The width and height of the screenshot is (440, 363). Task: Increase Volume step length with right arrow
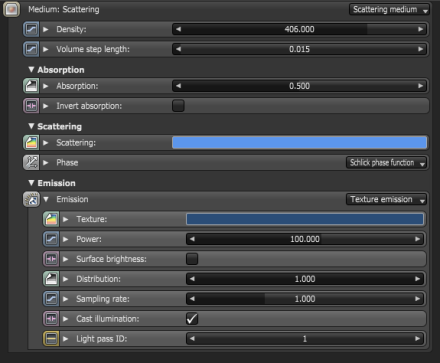point(420,49)
